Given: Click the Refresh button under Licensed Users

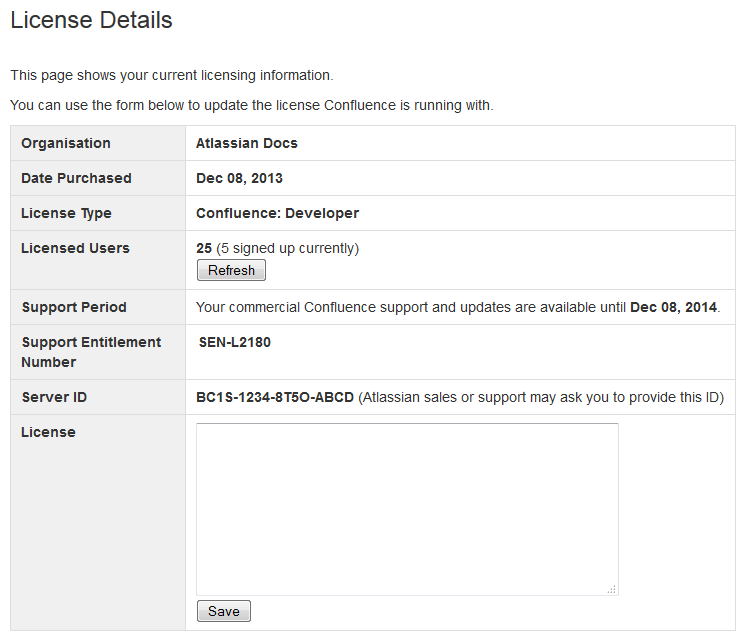Looking at the screenshot, I should coord(231,270).
